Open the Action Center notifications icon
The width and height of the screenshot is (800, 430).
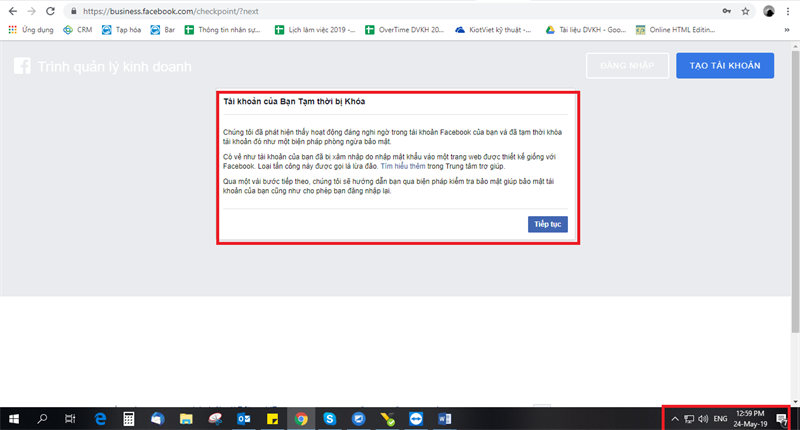(781, 419)
